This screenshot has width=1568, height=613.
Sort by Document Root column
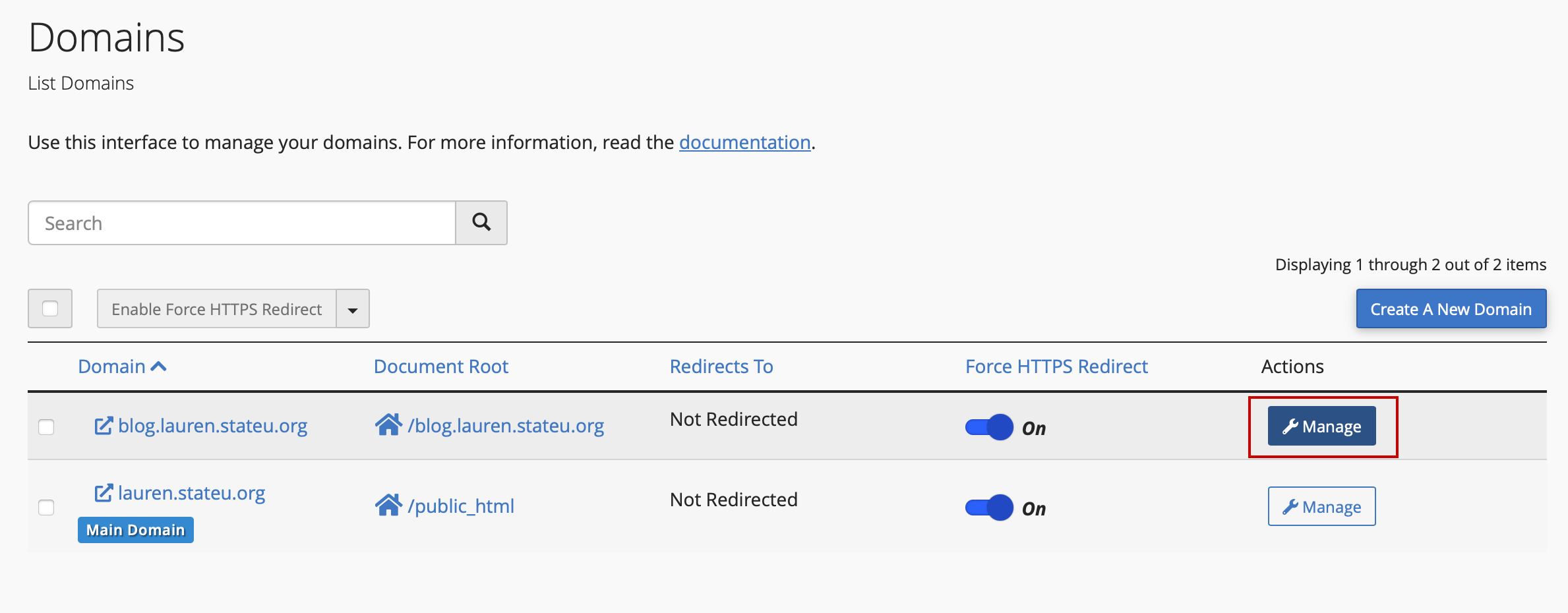click(x=441, y=366)
